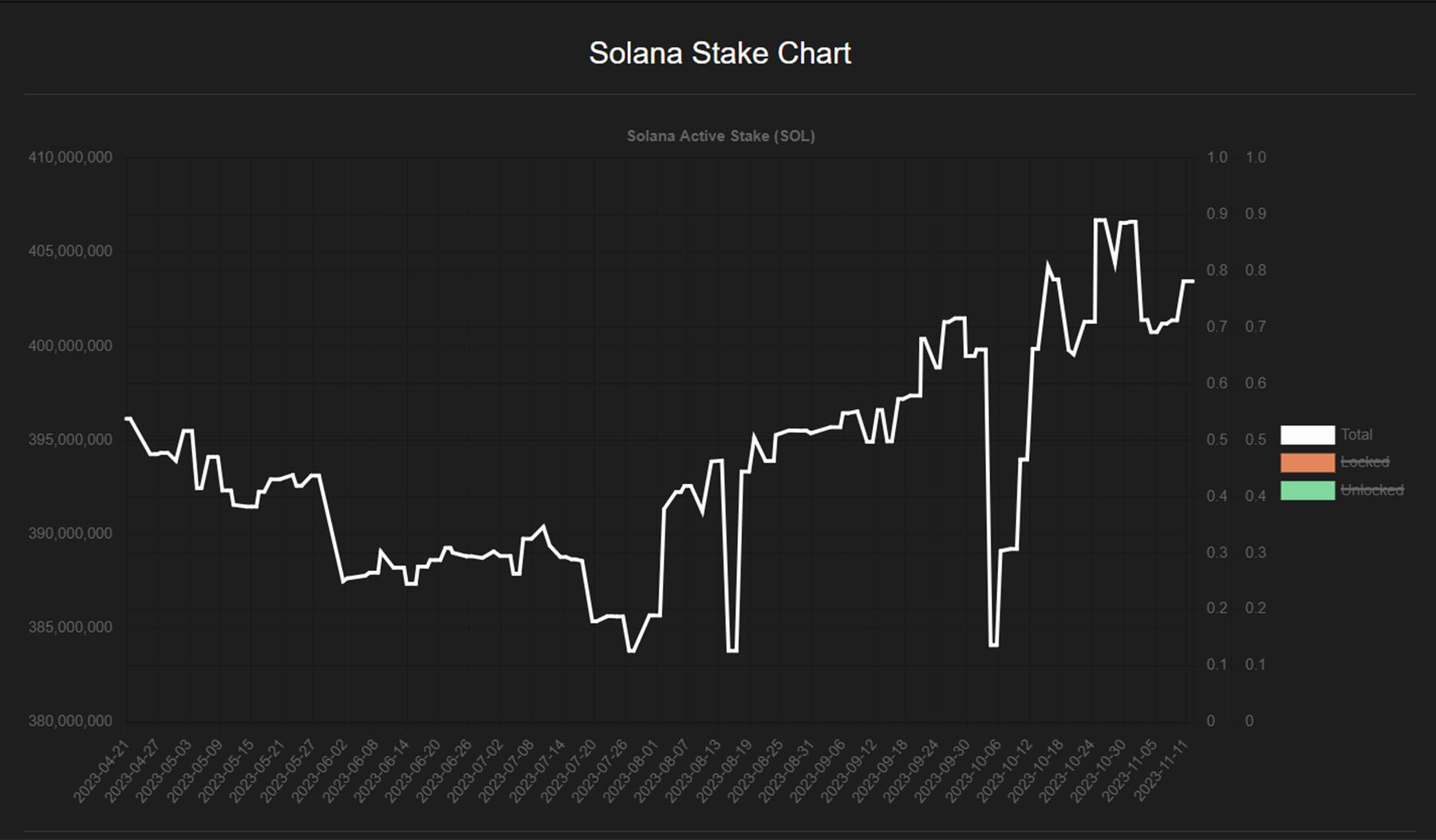This screenshot has width=1436, height=840.
Task: Click the 380,000,000 y-axis label
Action: point(70,721)
